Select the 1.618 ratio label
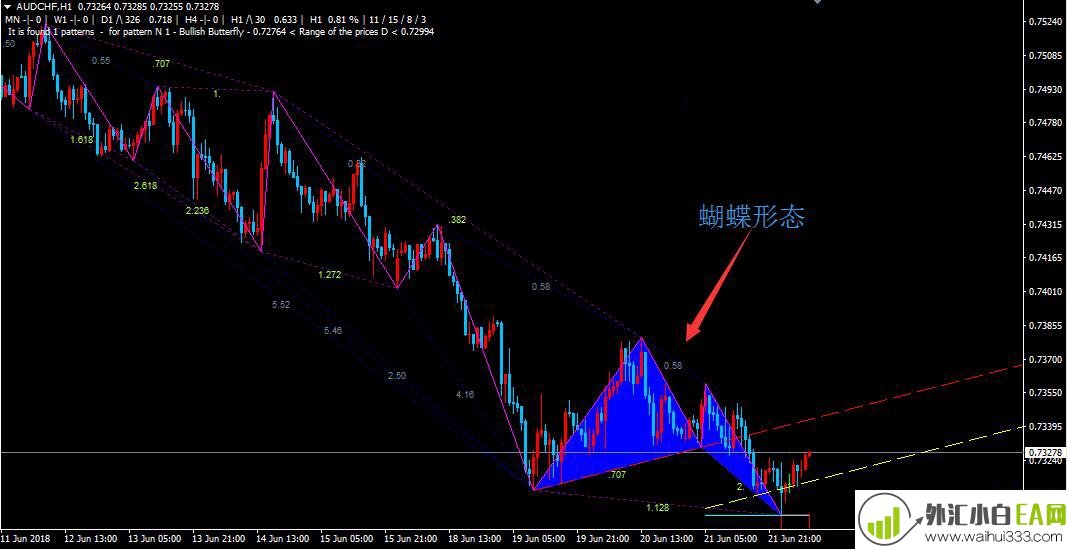 coord(81,140)
